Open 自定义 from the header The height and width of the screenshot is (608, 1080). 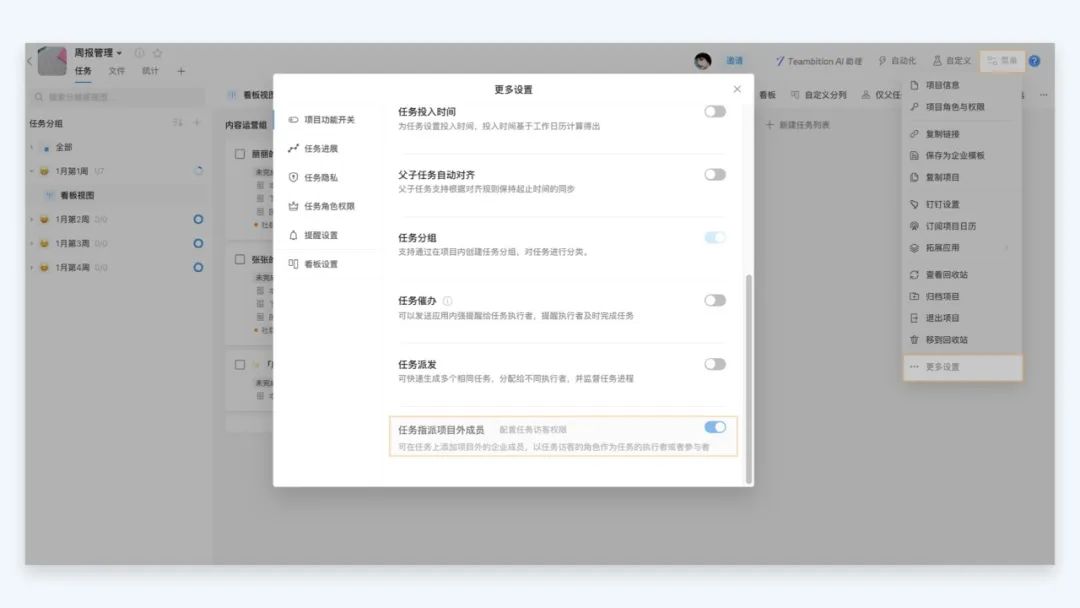952,61
